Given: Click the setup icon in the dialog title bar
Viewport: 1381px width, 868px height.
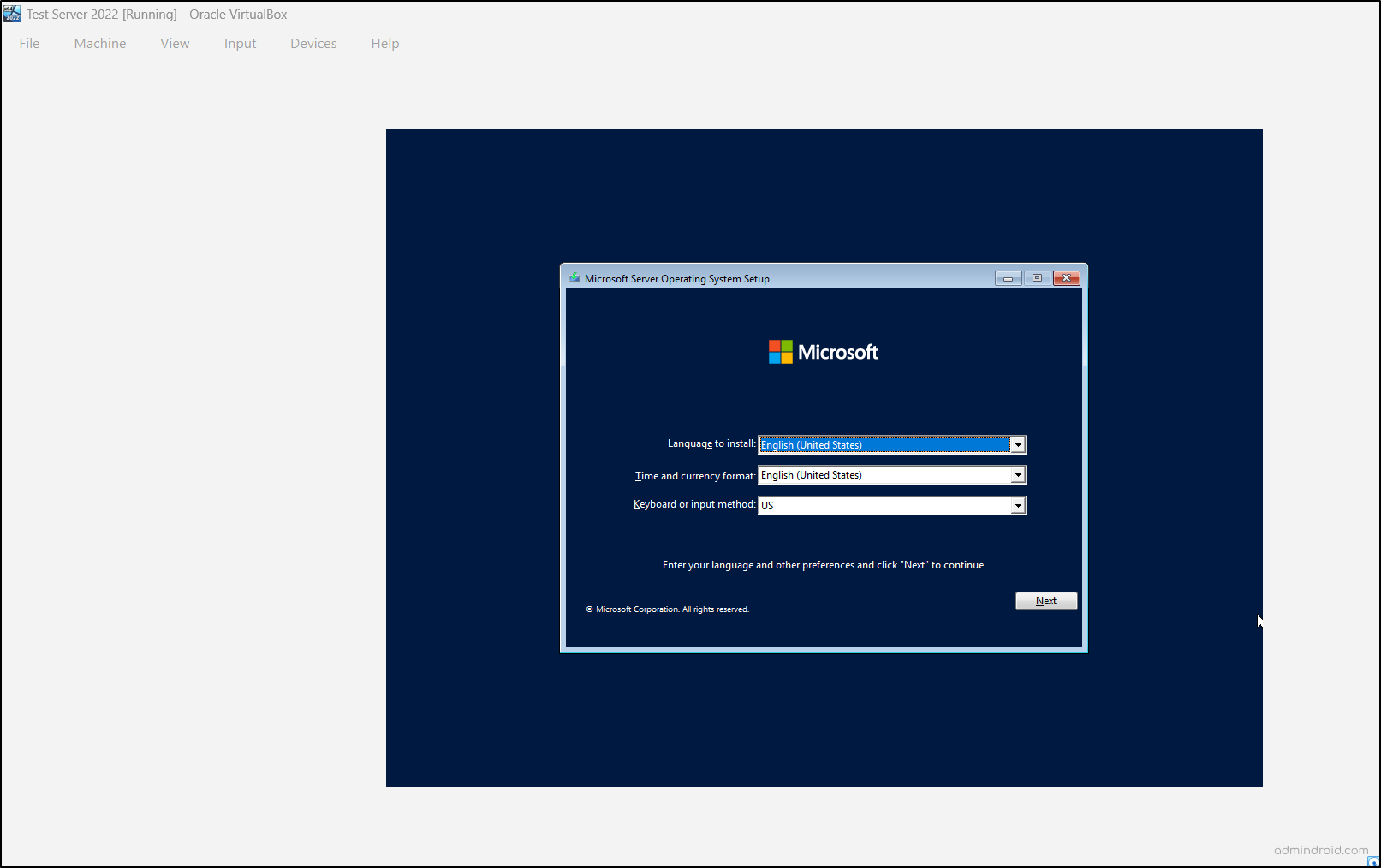Looking at the screenshot, I should point(574,278).
